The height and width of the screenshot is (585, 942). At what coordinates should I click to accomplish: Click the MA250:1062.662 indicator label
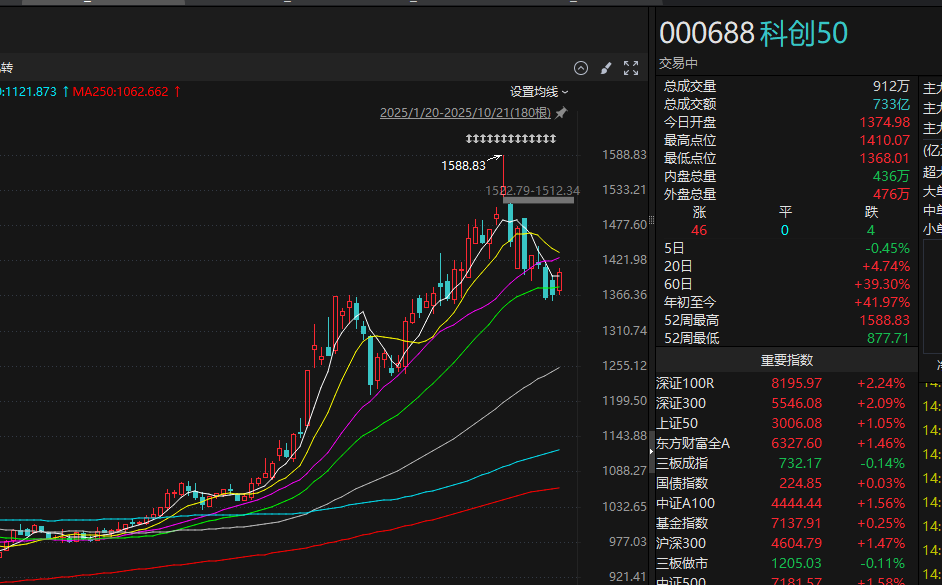pos(121,92)
